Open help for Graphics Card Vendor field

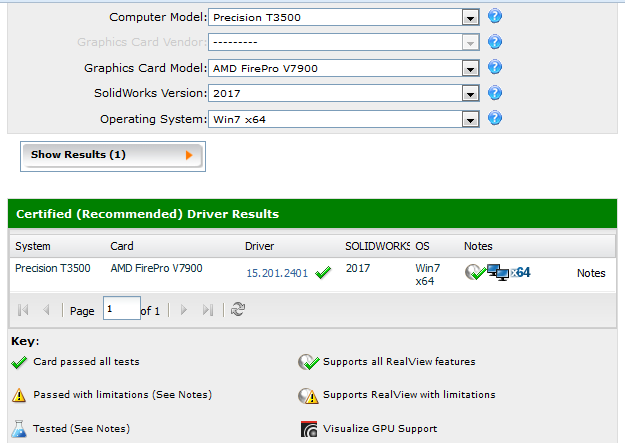495,42
